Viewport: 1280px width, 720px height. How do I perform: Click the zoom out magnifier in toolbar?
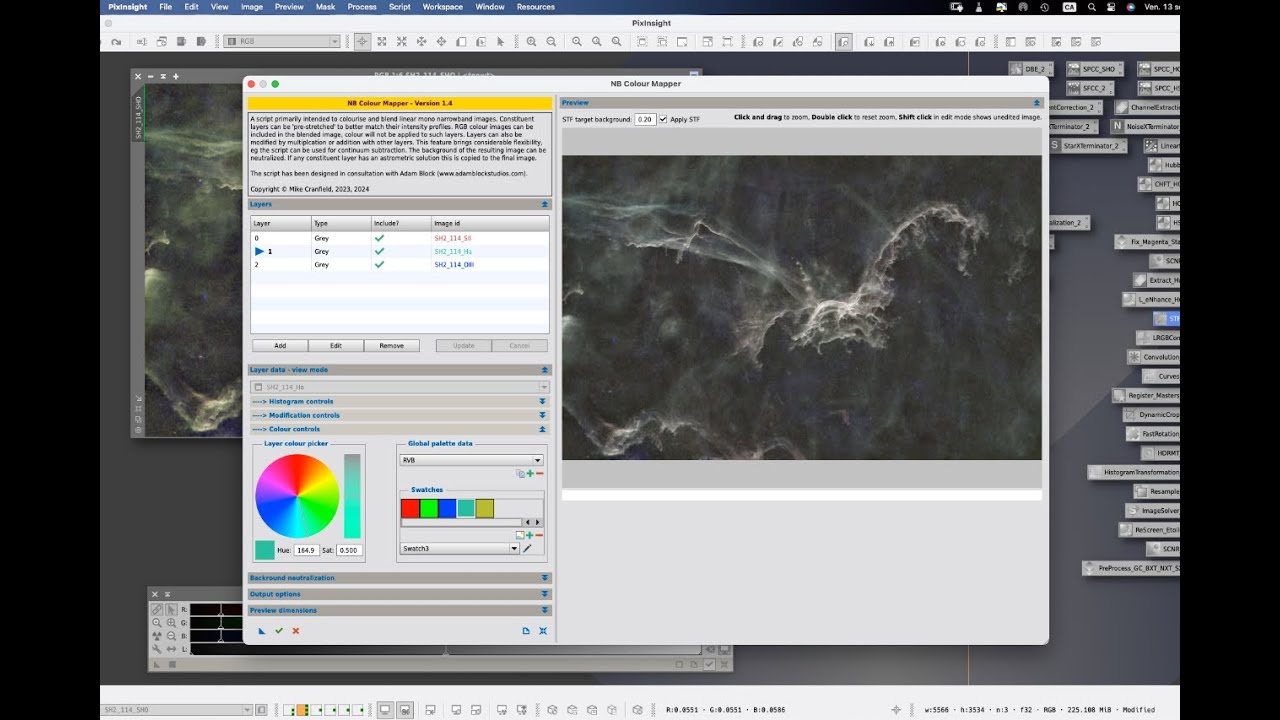pyautogui.click(x=549, y=41)
